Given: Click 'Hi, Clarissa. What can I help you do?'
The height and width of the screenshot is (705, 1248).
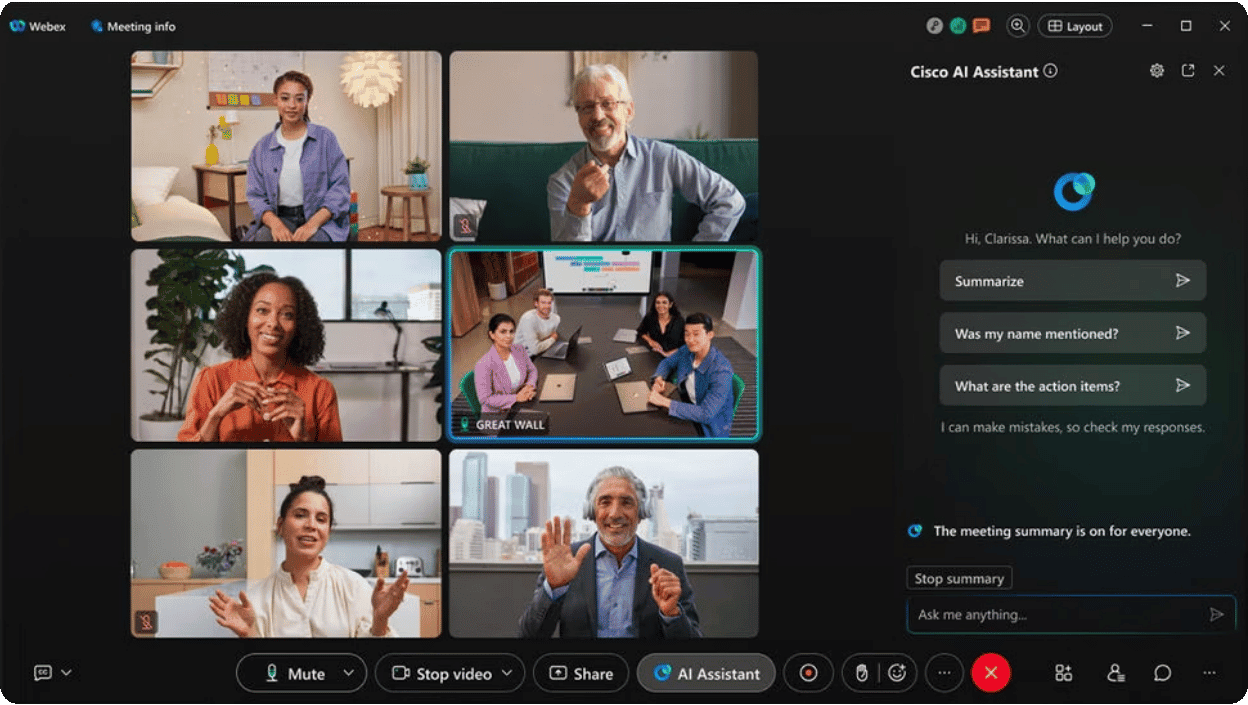Looking at the screenshot, I should pyautogui.click(x=1073, y=239).
